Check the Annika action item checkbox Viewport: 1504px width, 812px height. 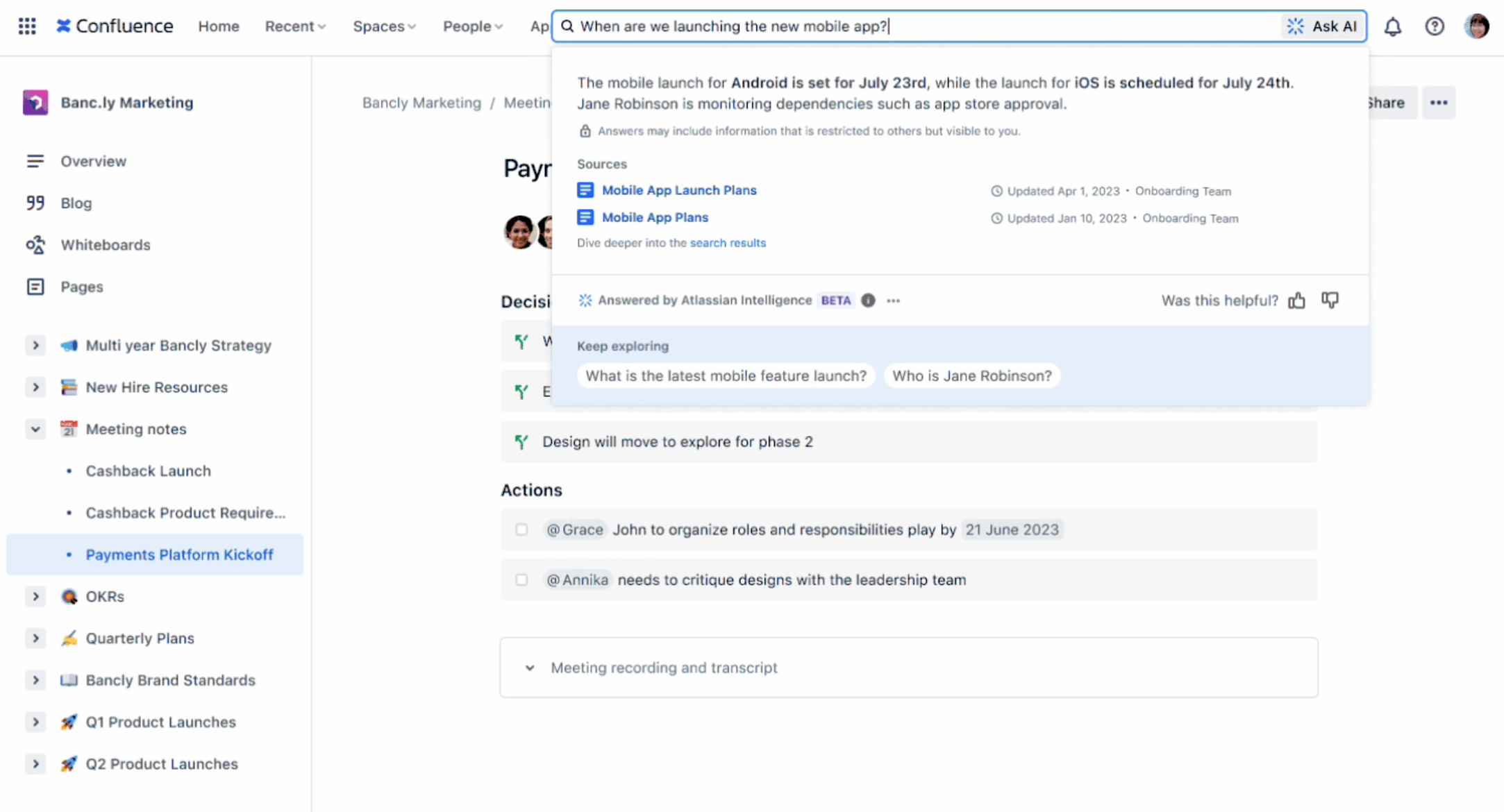521,580
